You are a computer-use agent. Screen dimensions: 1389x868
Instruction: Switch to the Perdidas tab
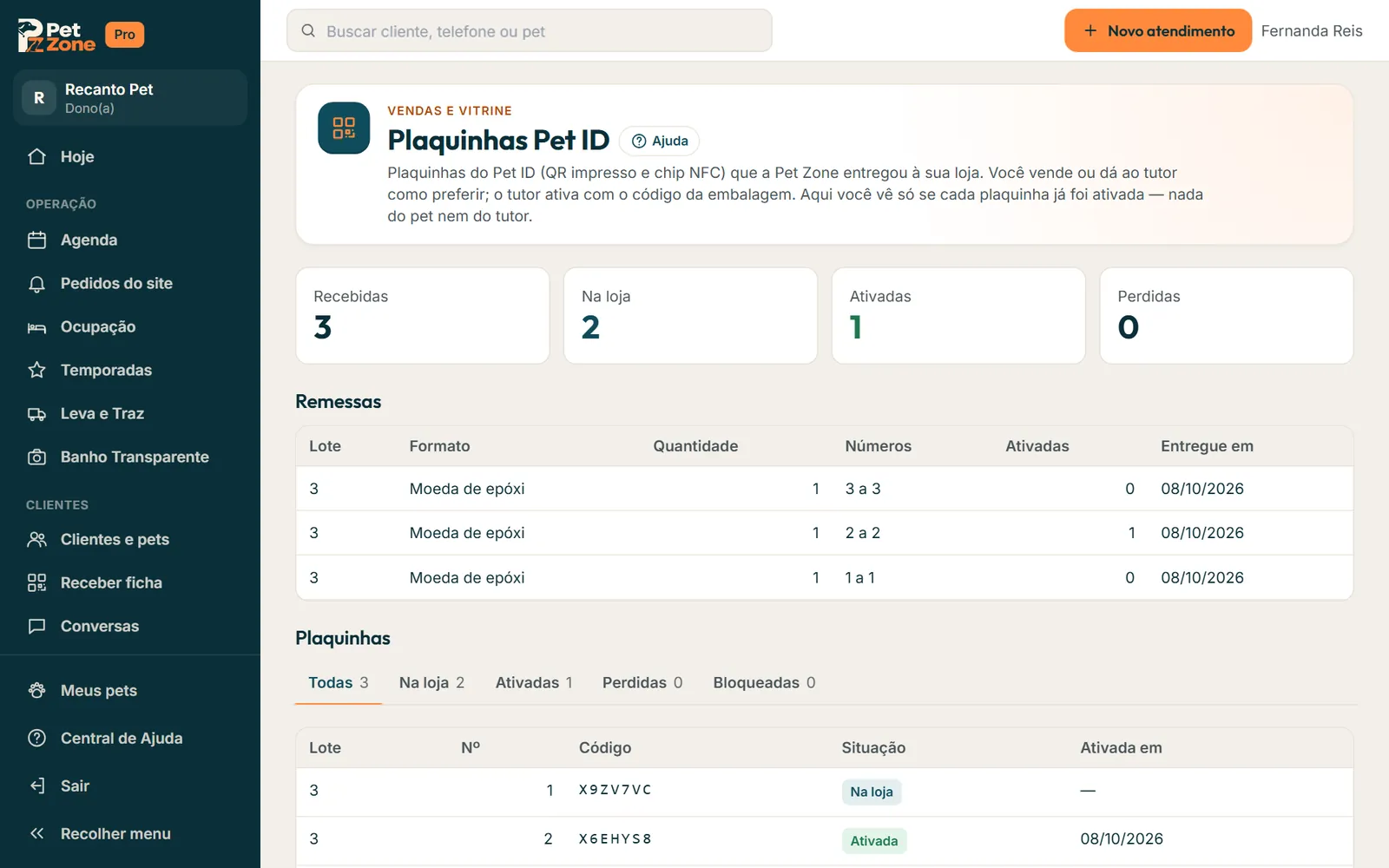pos(642,682)
